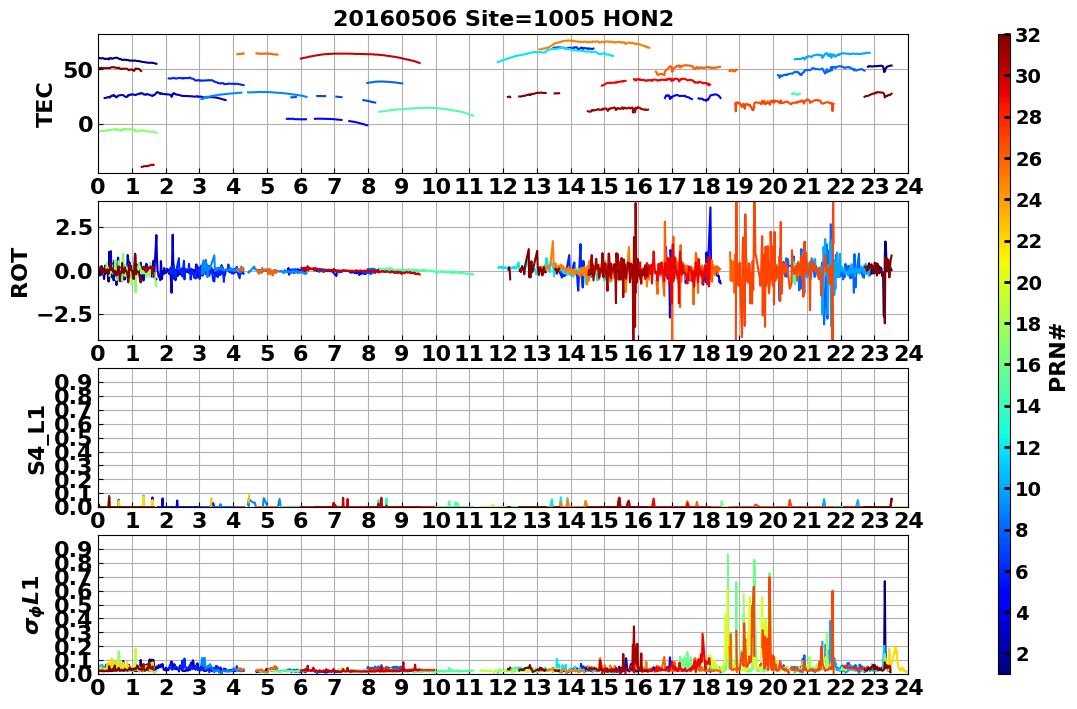Click colorbar tick label 16
This screenshot has width=1077, height=709.
[1028, 365]
